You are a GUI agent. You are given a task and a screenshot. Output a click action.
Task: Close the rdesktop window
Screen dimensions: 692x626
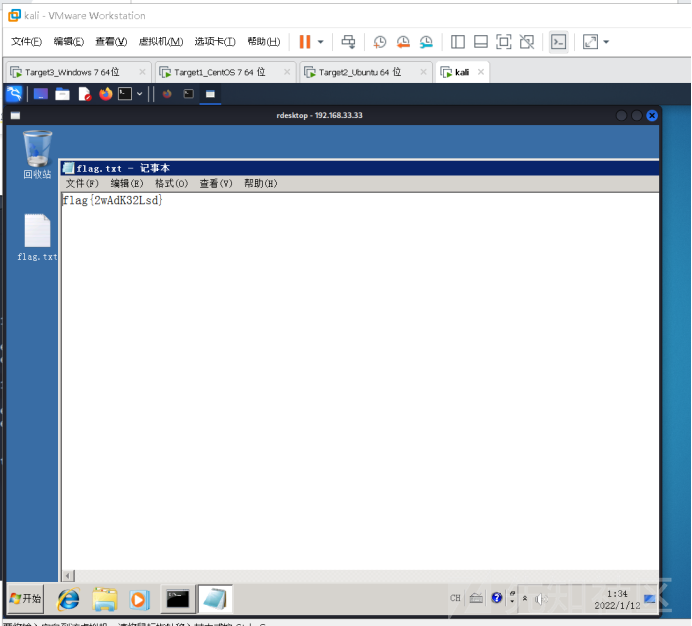[x=652, y=116]
